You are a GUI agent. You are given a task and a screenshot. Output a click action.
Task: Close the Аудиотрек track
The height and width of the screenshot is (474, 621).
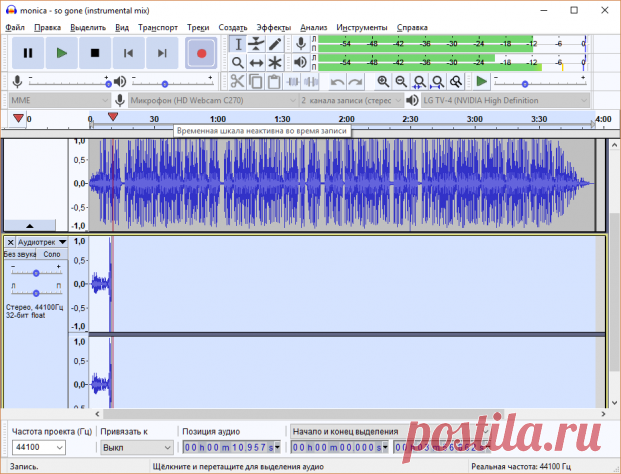11,242
